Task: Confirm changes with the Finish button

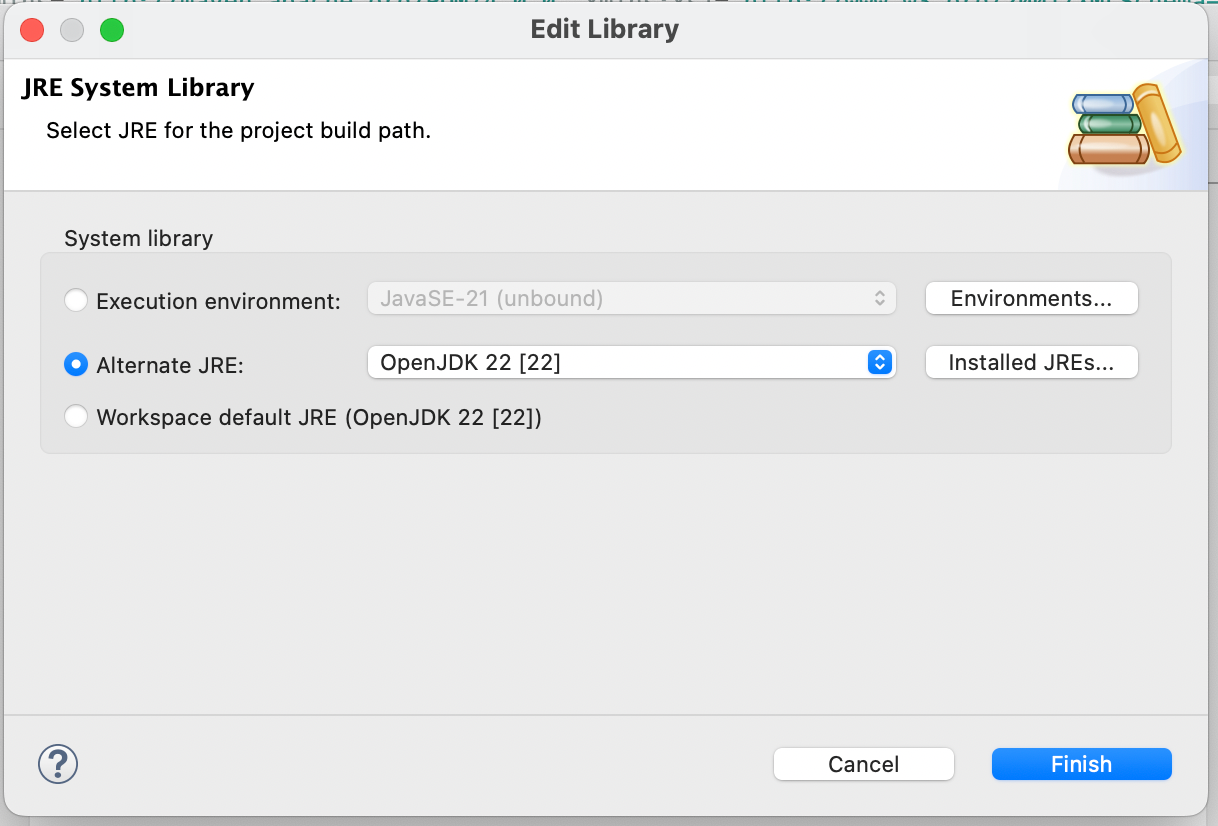Action: (1081, 764)
